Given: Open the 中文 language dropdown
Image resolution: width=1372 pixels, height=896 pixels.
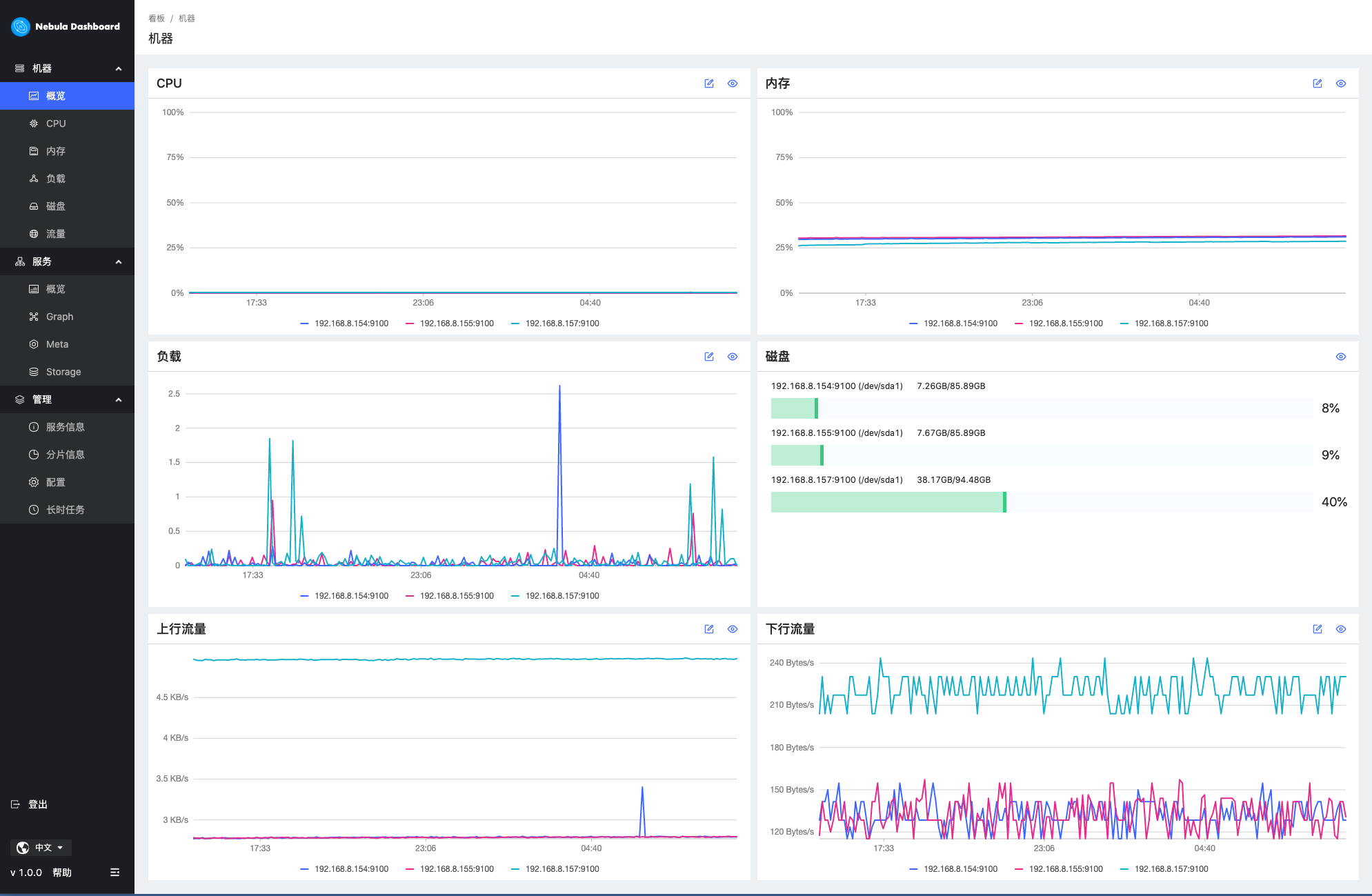Looking at the screenshot, I should click(x=41, y=848).
